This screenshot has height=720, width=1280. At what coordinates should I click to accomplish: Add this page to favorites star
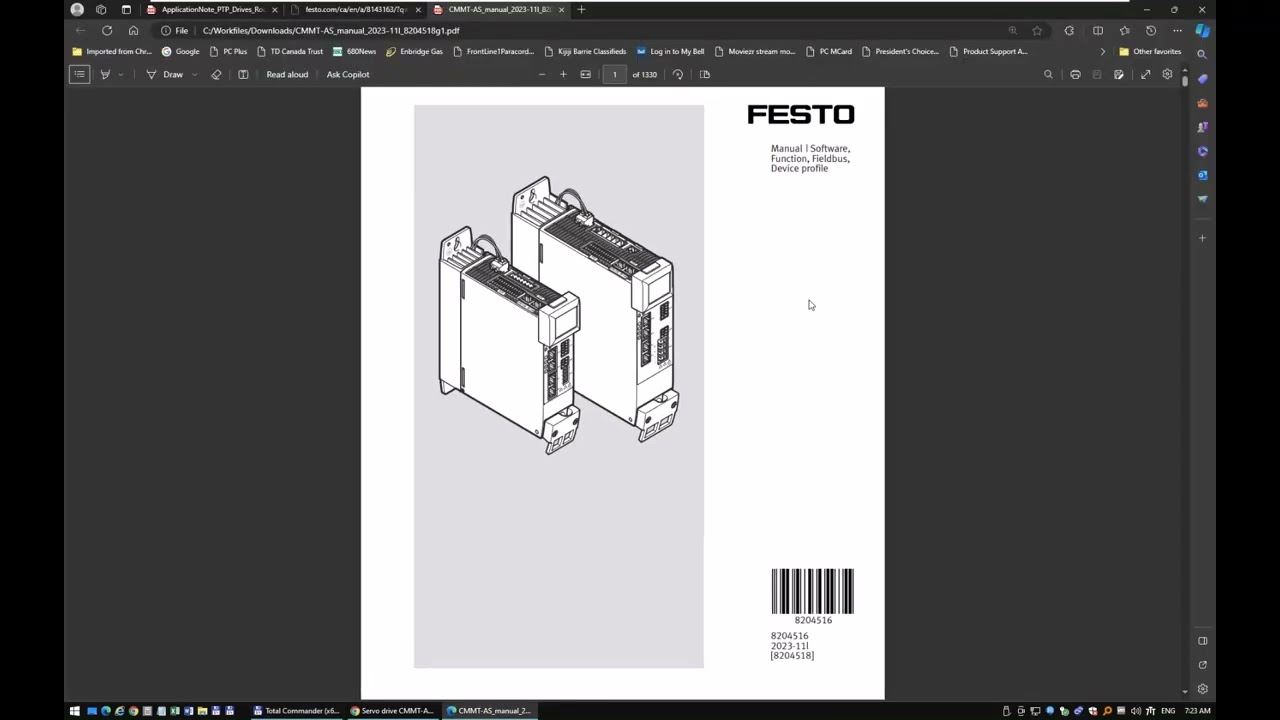coord(1037,30)
